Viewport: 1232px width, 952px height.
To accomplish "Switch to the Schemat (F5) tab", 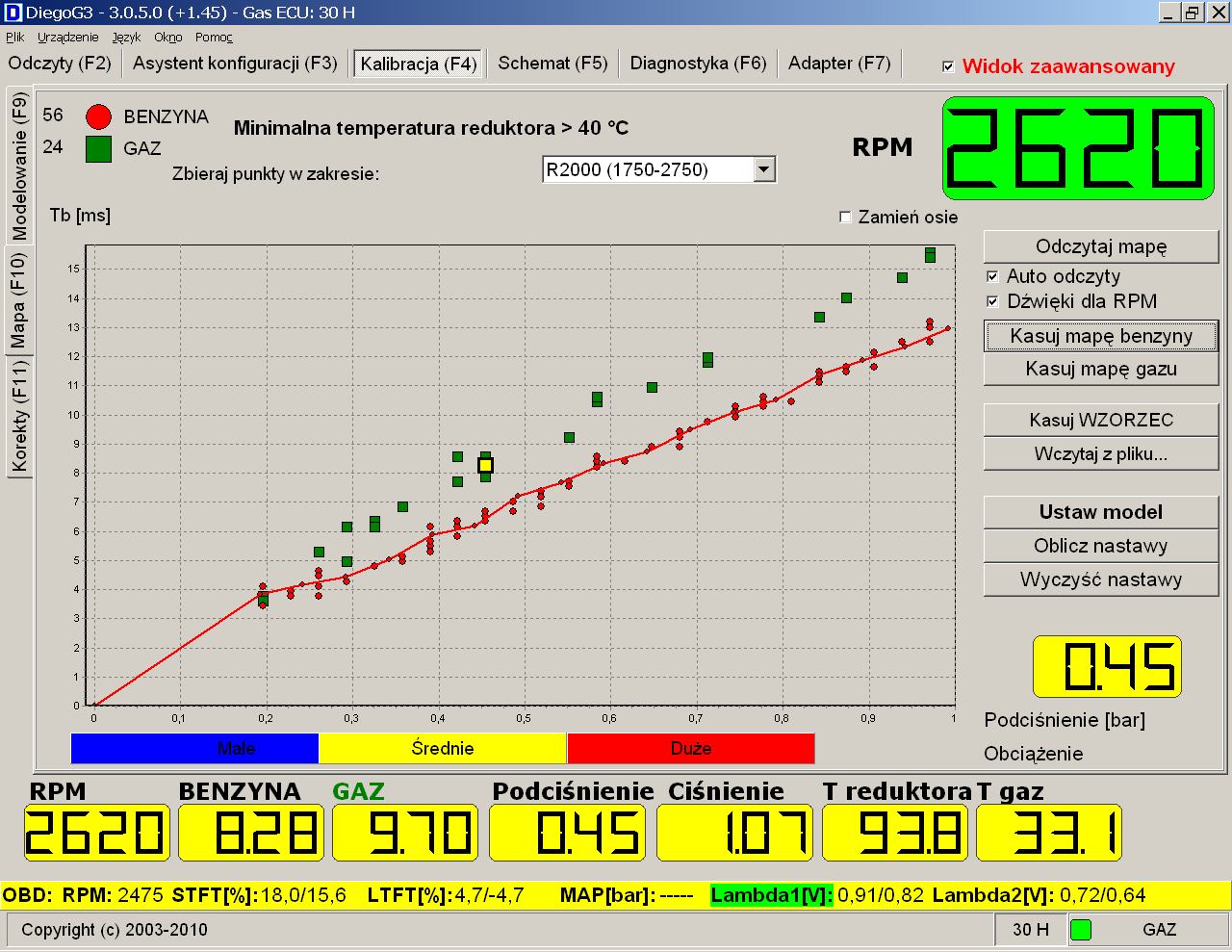I will pyautogui.click(x=552, y=64).
